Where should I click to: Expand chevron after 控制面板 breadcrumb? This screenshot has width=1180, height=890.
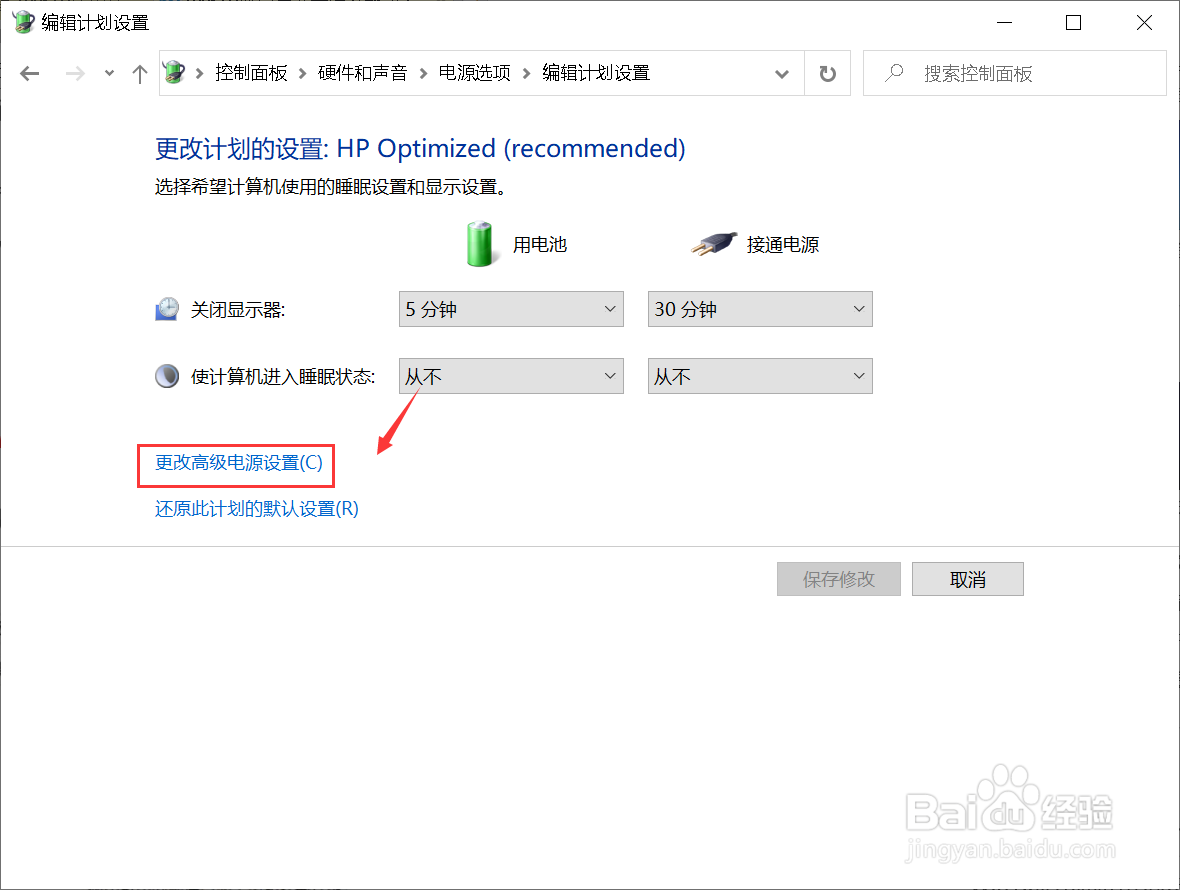click(303, 74)
